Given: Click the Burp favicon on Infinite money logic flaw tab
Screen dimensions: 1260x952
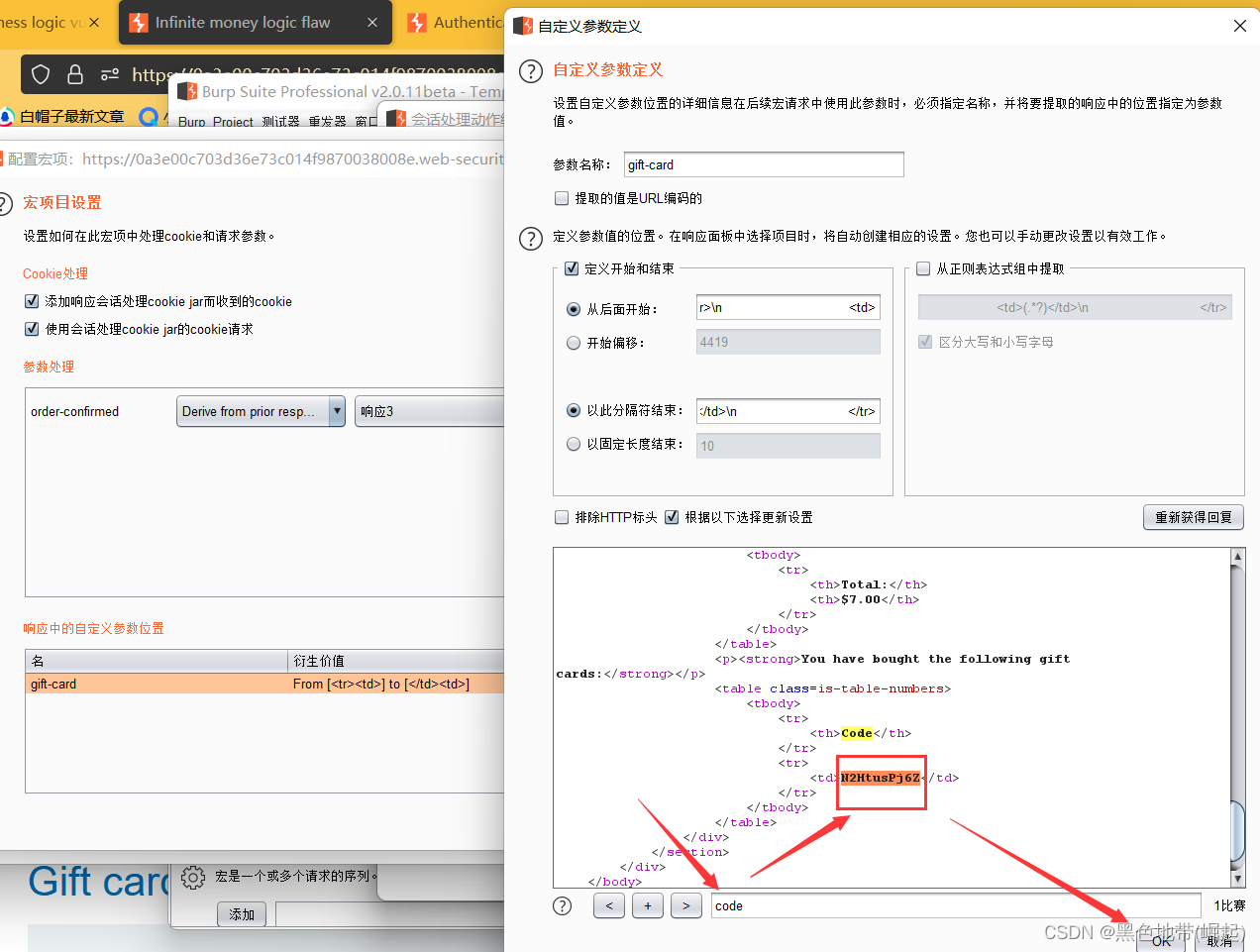Looking at the screenshot, I should (139, 23).
